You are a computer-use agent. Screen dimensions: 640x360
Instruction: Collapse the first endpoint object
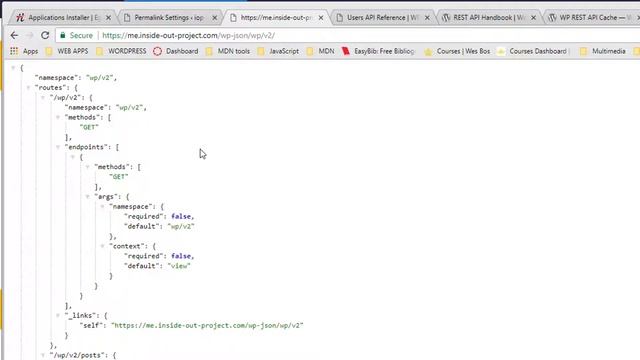coord(73,157)
